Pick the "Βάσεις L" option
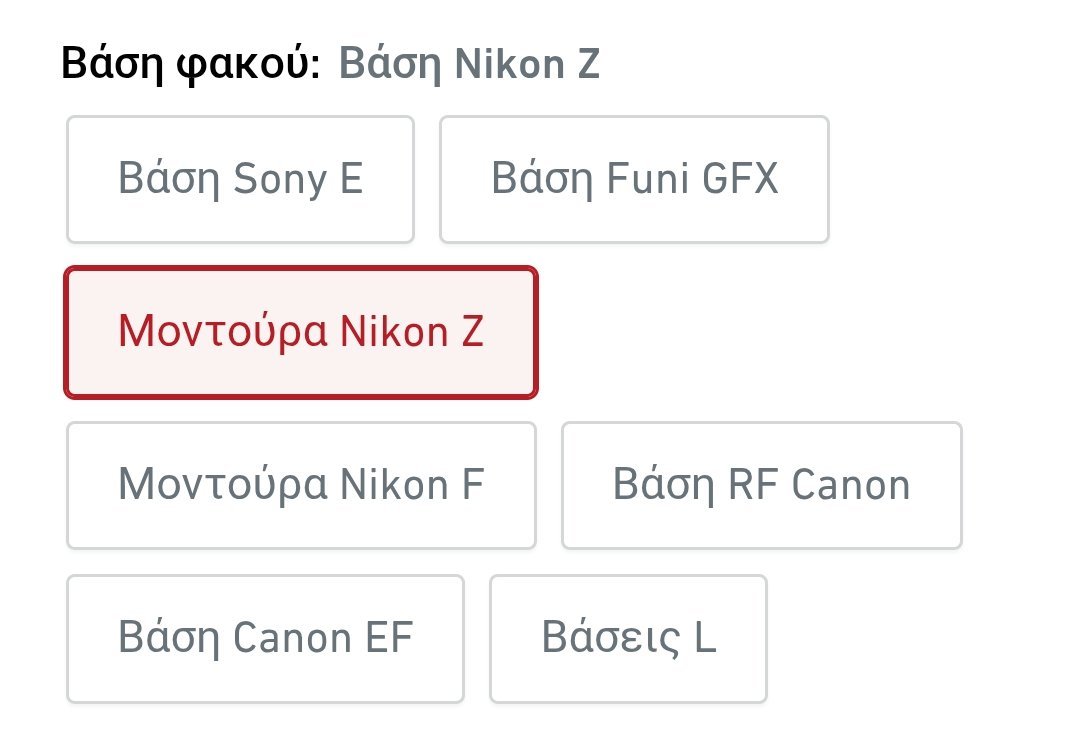Screen dimensions: 1074x749 pos(628,638)
